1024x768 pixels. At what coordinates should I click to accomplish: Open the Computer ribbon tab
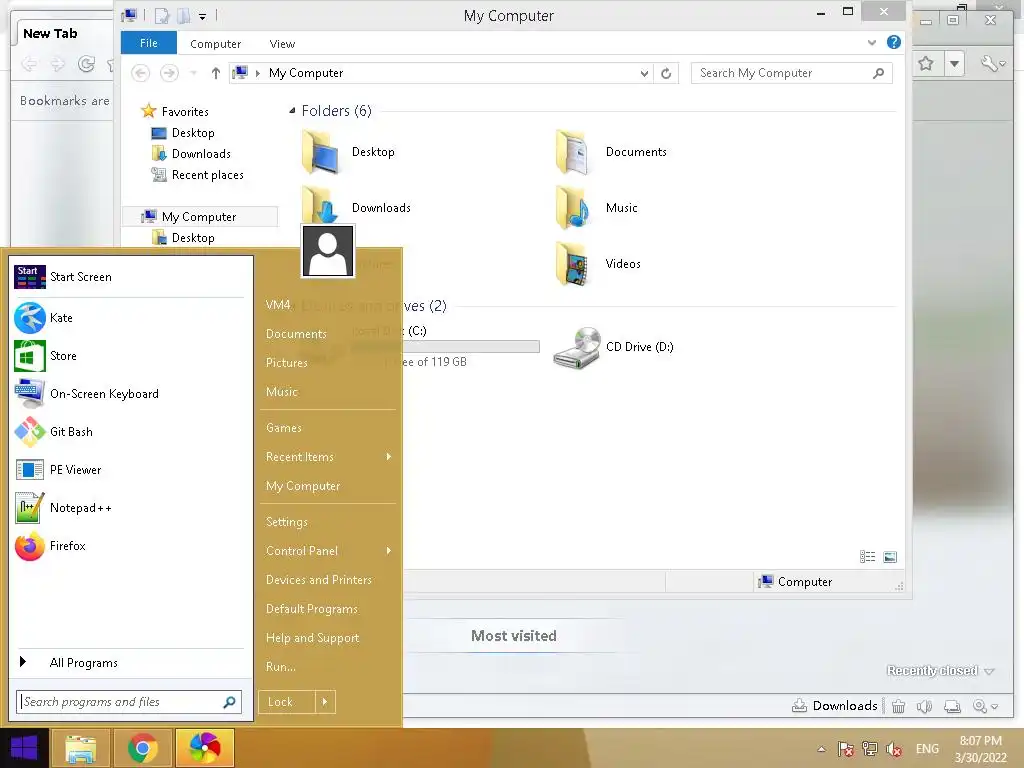[x=216, y=44]
